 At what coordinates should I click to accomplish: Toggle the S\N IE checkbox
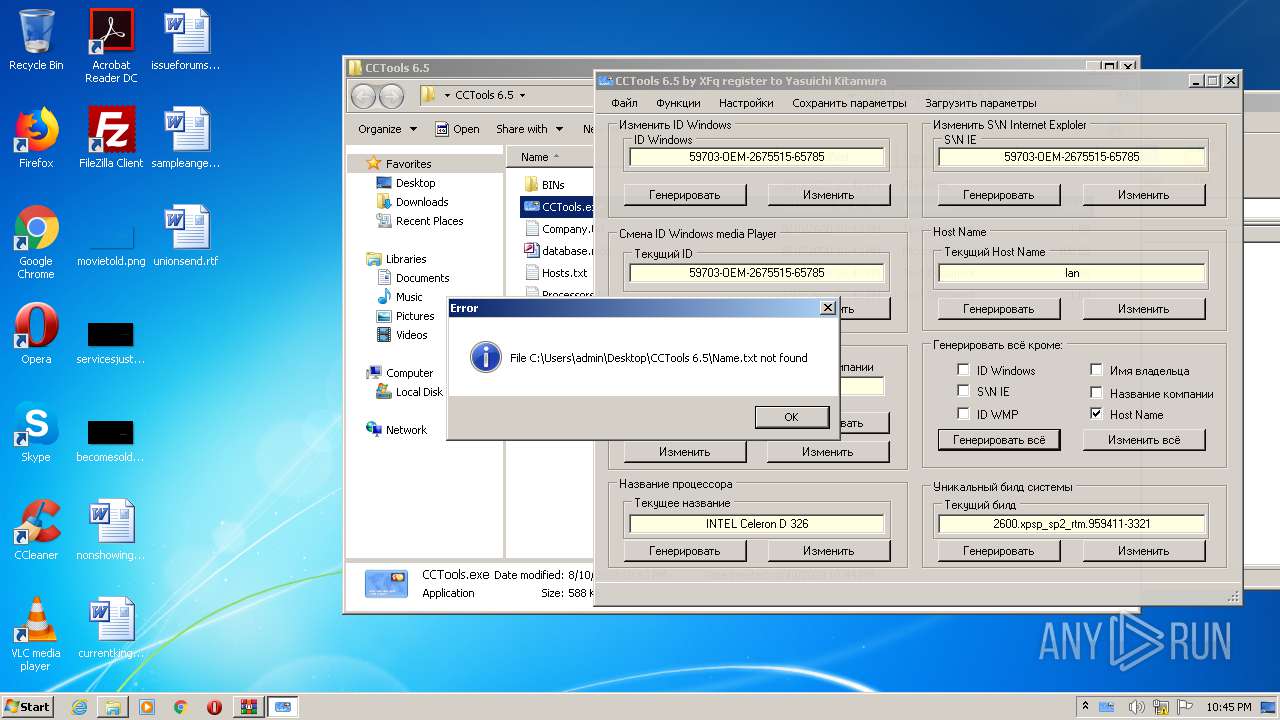pos(964,391)
